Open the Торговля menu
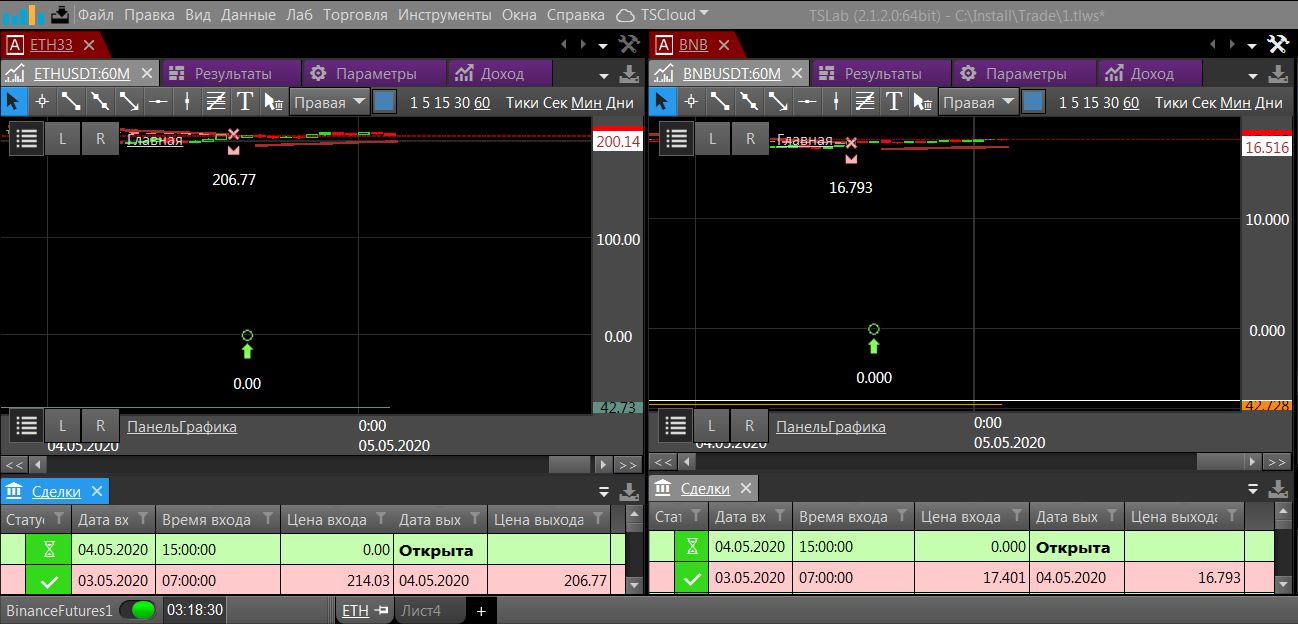Screen dimensions: 1298x624 (x=355, y=15)
